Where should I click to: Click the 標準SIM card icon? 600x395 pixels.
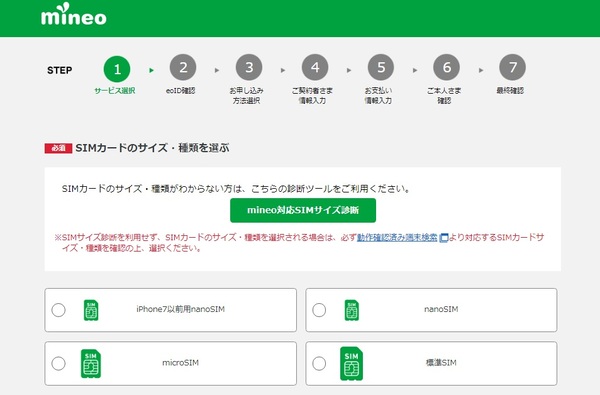tap(352, 364)
